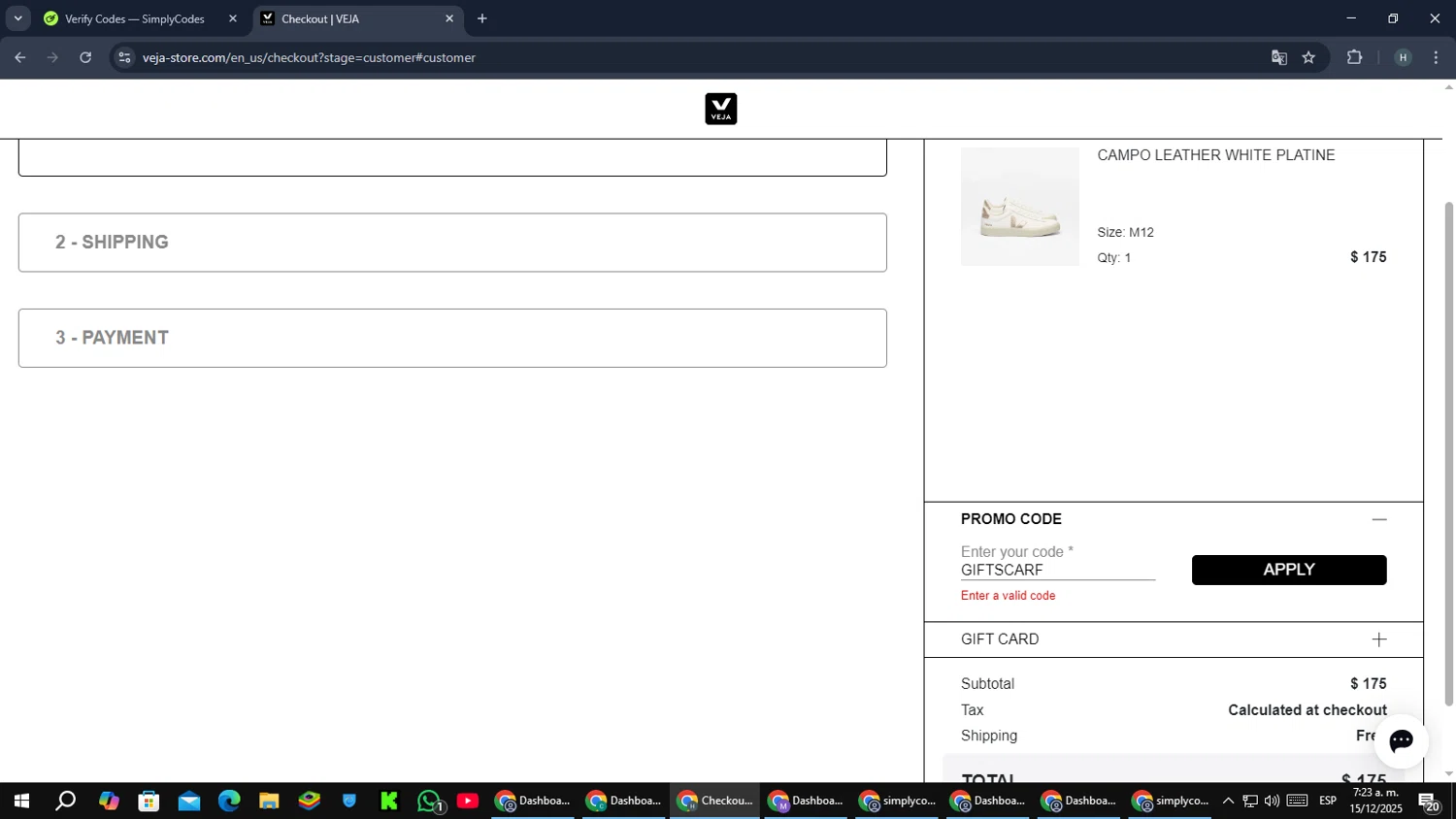
Task: Open the chat support bubble
Action: pos(1401,741)
